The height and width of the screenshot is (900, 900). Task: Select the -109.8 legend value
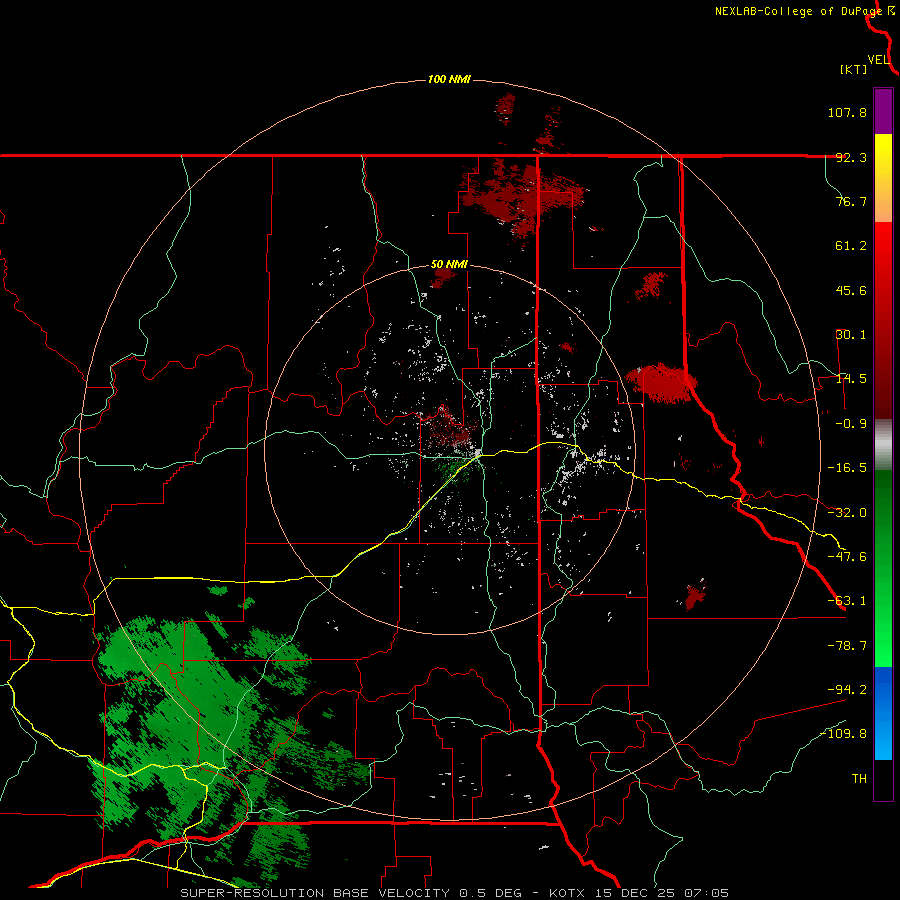coord(843,734)
